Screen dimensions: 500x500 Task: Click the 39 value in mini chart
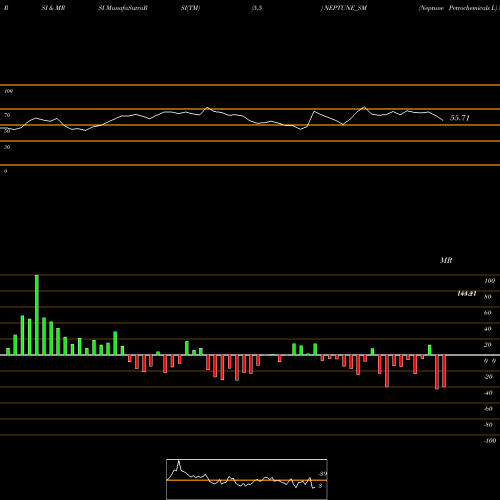pyautogui.click(x=323, y=474)
